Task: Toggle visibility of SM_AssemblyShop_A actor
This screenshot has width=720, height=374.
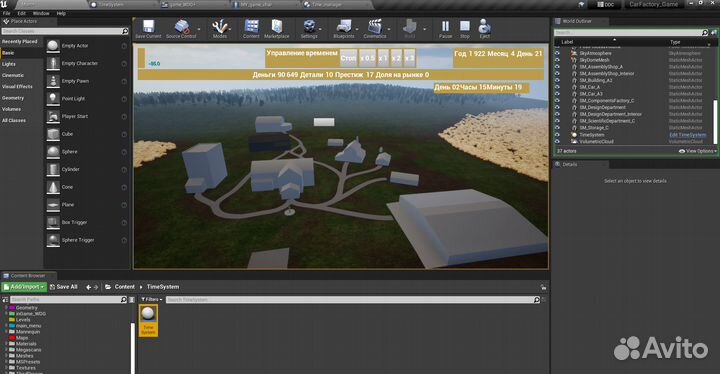Action: click(x=557, y=67)
